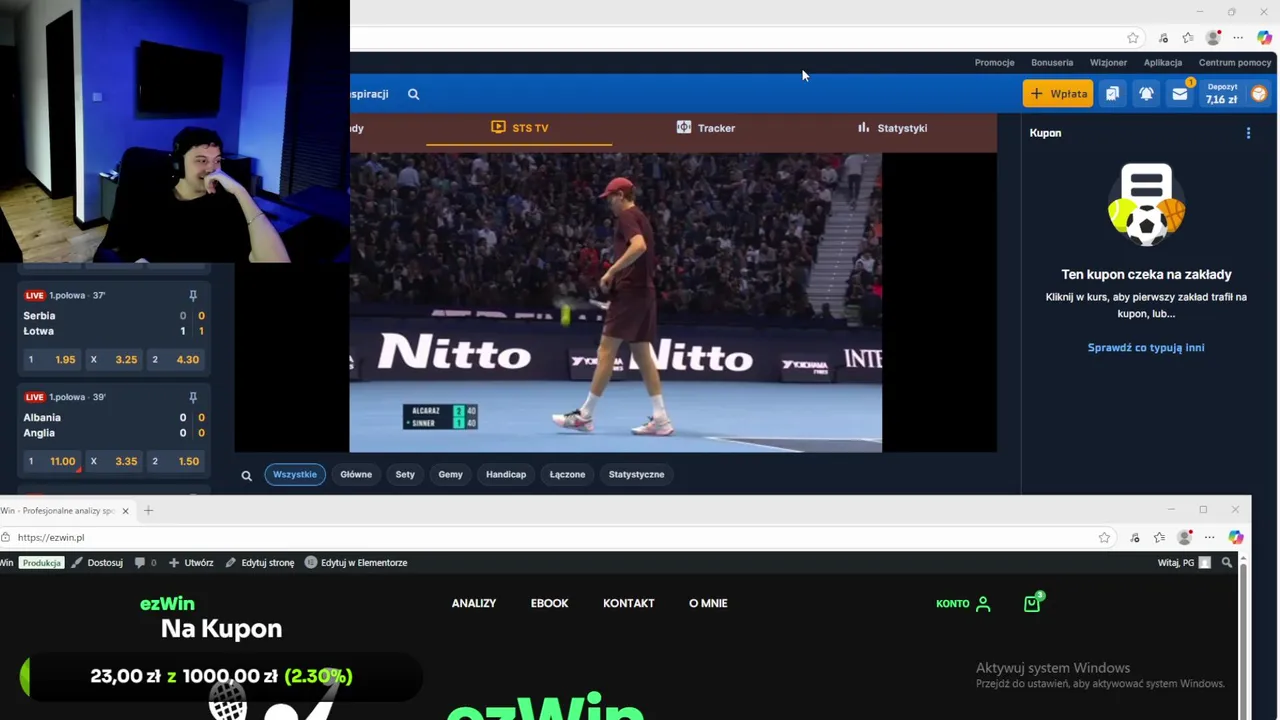The width and height of the screenshot is (1280, 720).
Task: Open media control icon in ezWin browser toolbar
Action: click(1135, 538)
